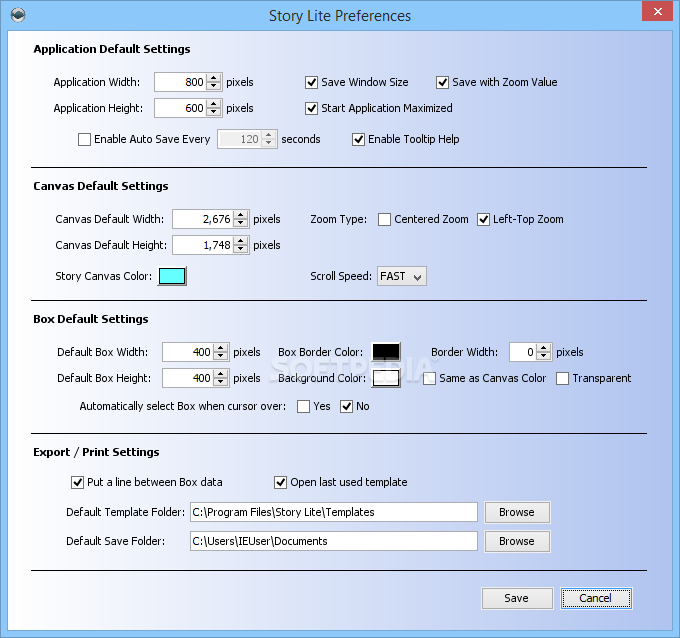Click the Default Save Folder path field

pos(333,541)
